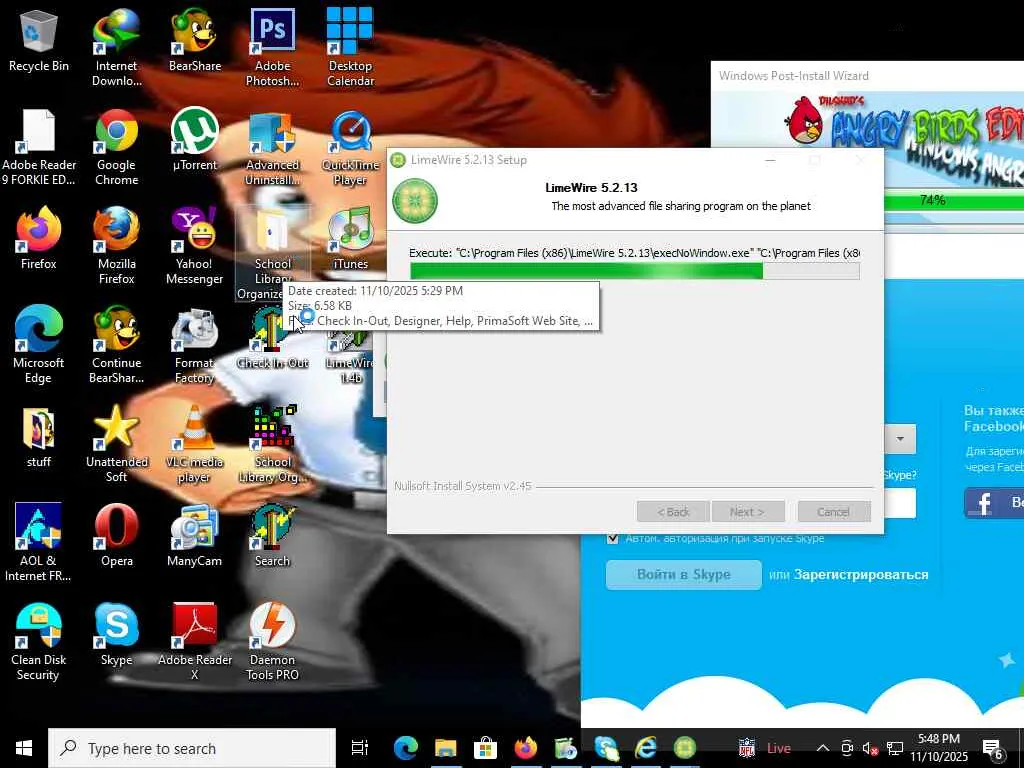Viewport: 1024px width, 768px height.
Task: Select the Mozilla Firefox desktop shortcut
Action: point(116,246)
